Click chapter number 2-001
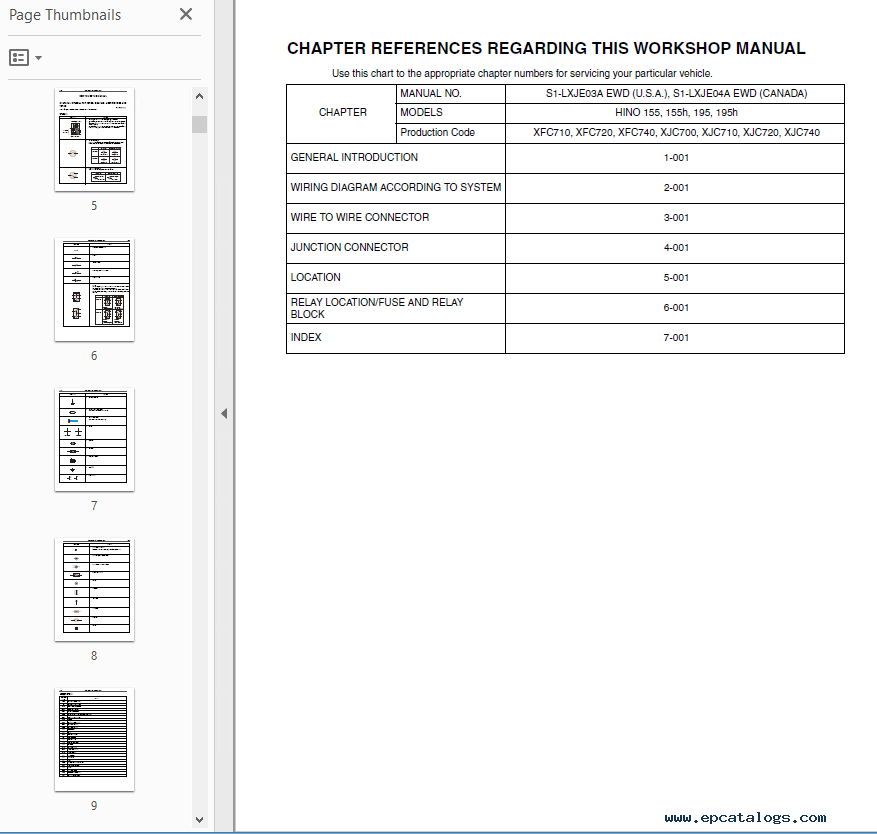This screenshot has width=877, height=834. pyautogui.click(x=676, y=188)
